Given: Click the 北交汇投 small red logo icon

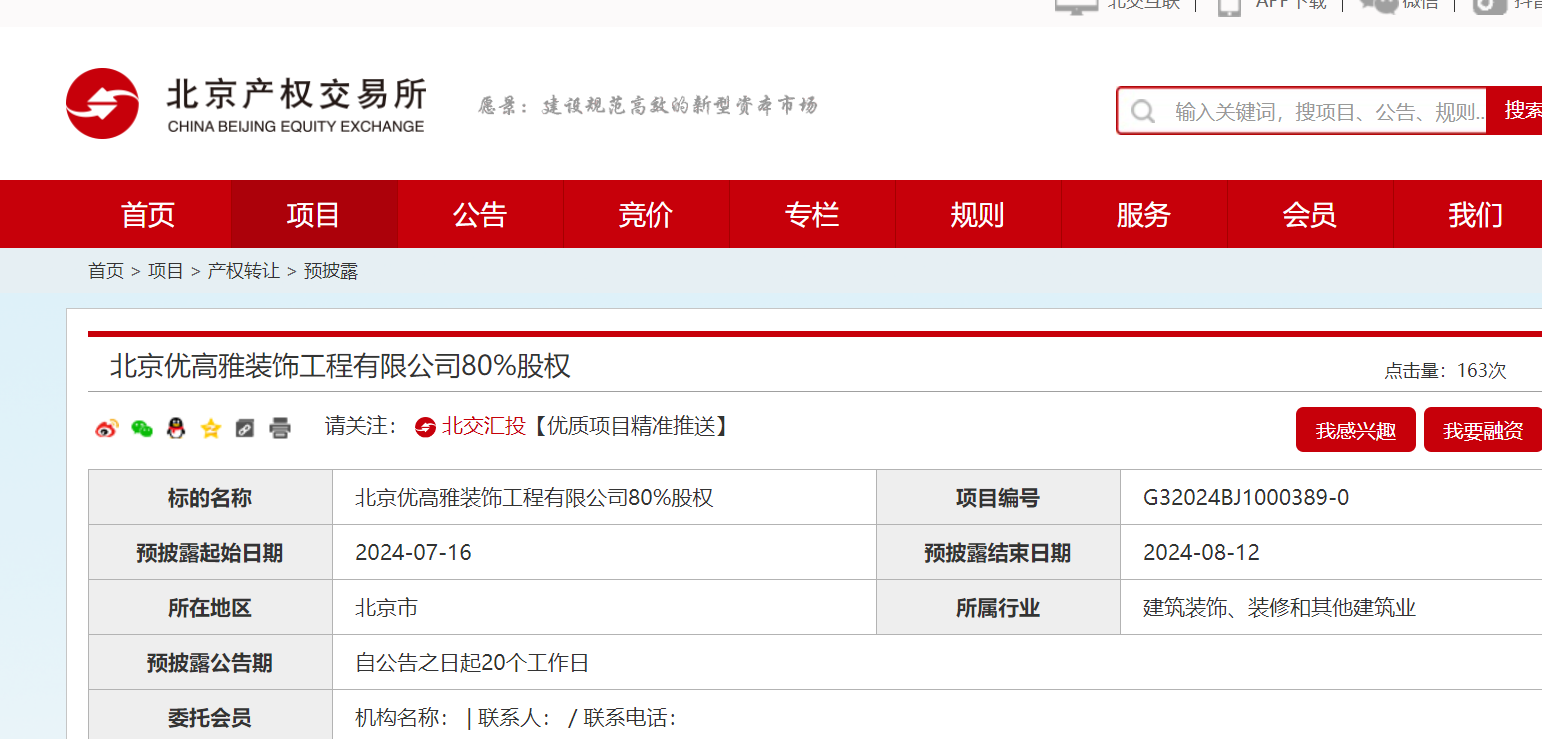Looking at the screenshot, I should click(x=425, y=427).
